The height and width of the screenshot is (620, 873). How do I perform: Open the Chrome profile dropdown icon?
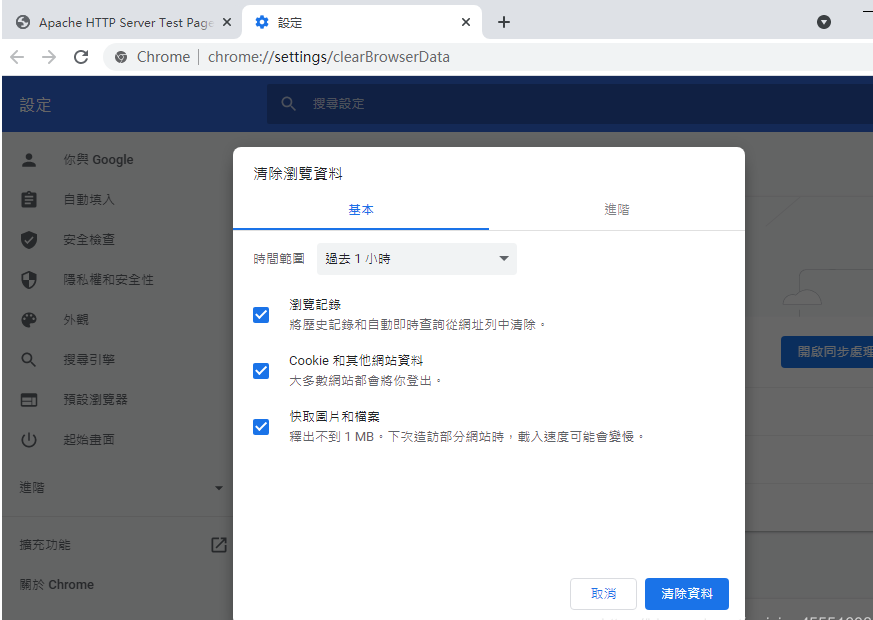coord(824,22)
